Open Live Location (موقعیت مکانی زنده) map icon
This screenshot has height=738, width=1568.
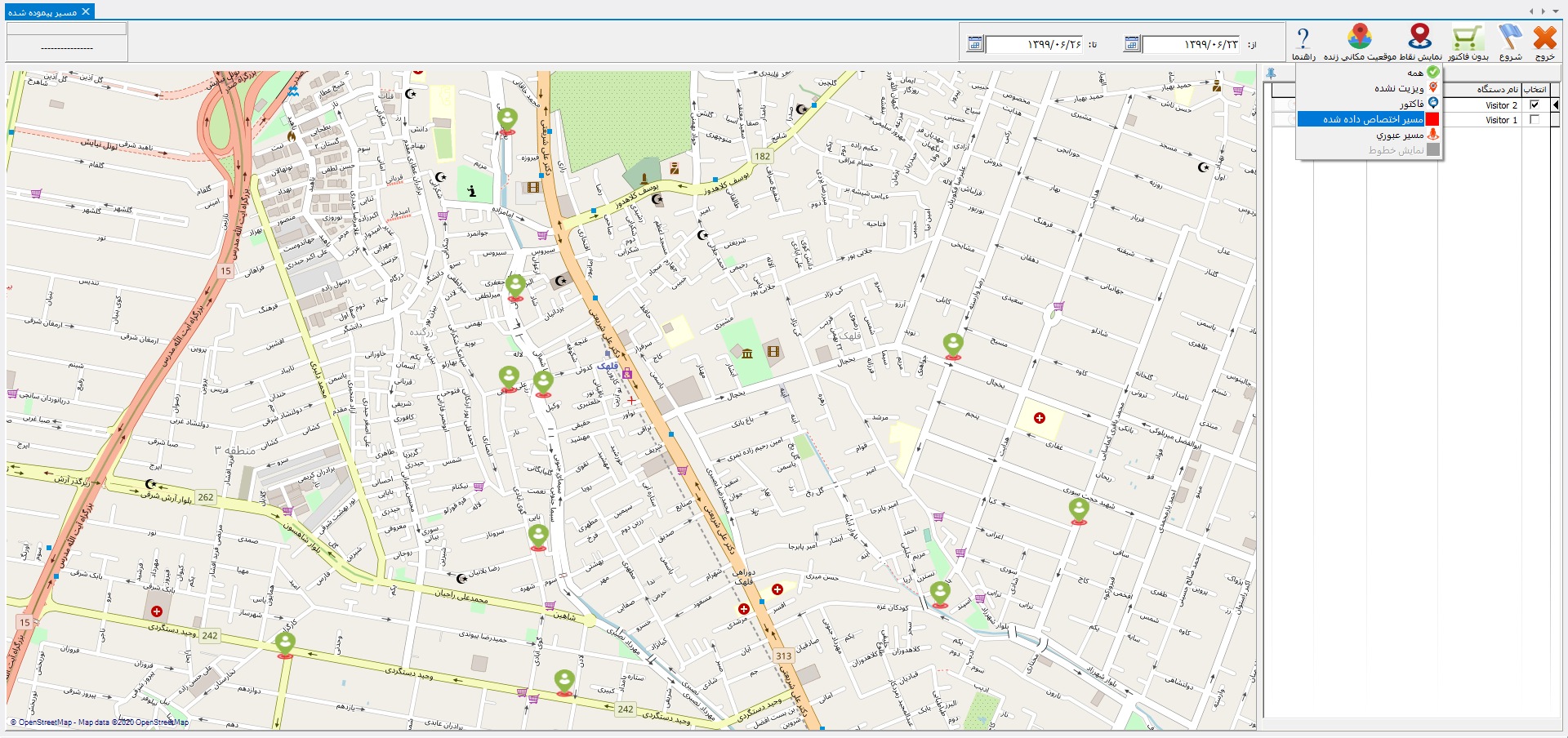[x=1360, y=38]
